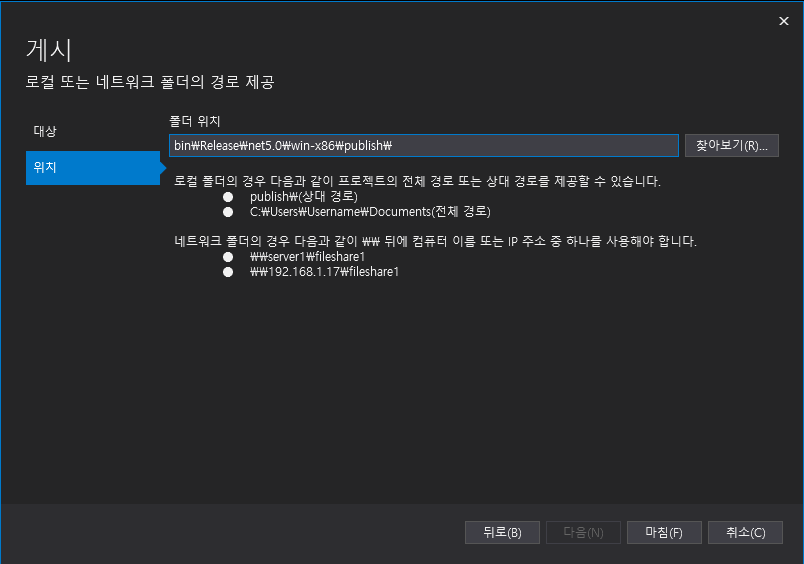Click the bullet before \\server1\fileshare1

228,257
